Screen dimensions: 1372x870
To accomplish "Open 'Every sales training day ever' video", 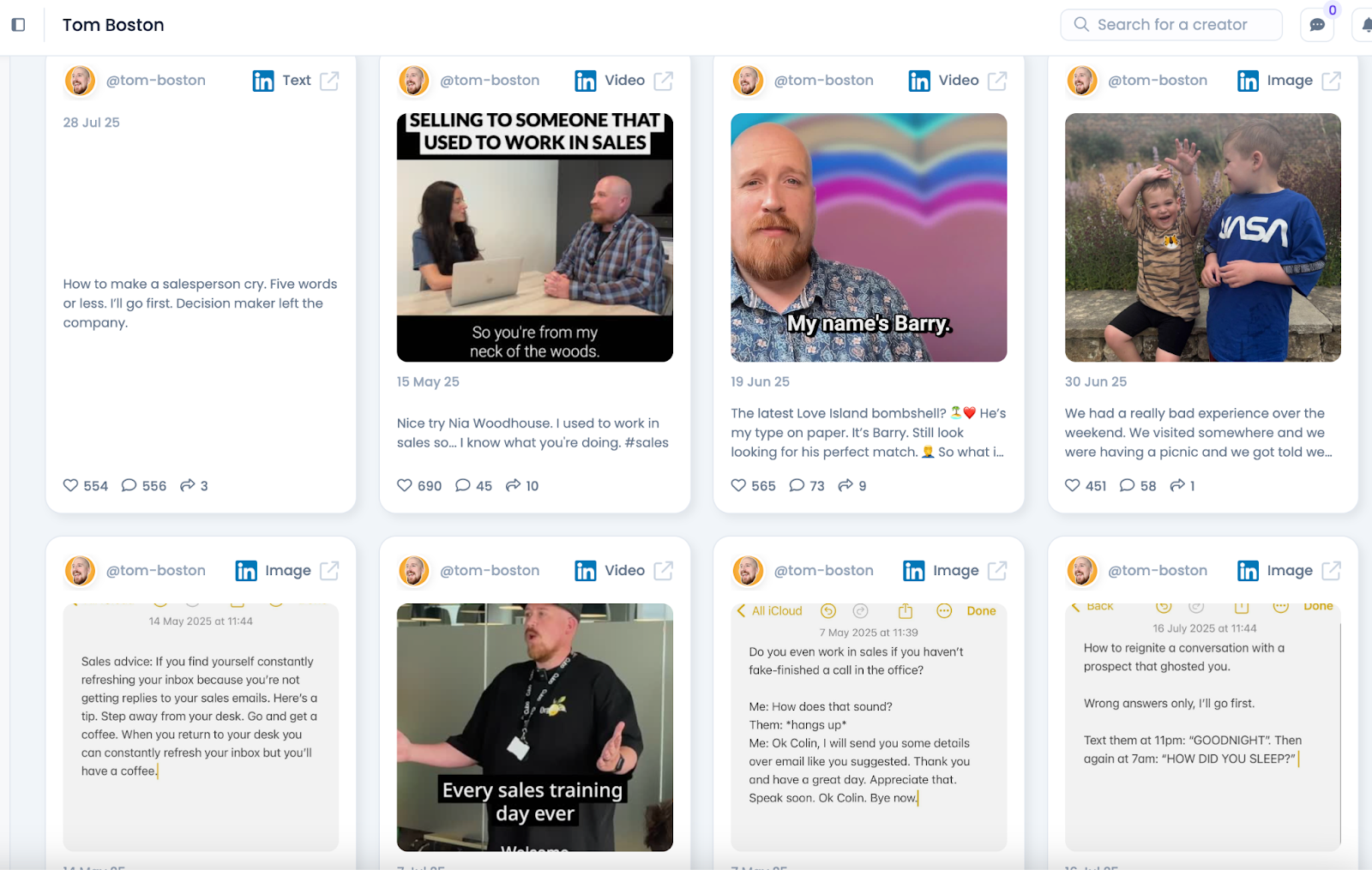I will coord(535,728).
